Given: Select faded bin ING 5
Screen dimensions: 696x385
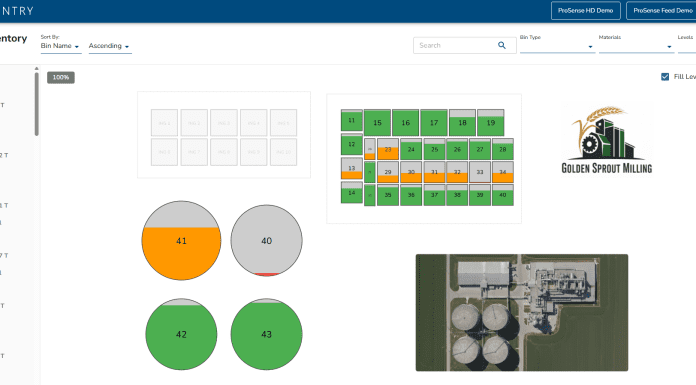Looking at the screenshot, I should 283,123.
